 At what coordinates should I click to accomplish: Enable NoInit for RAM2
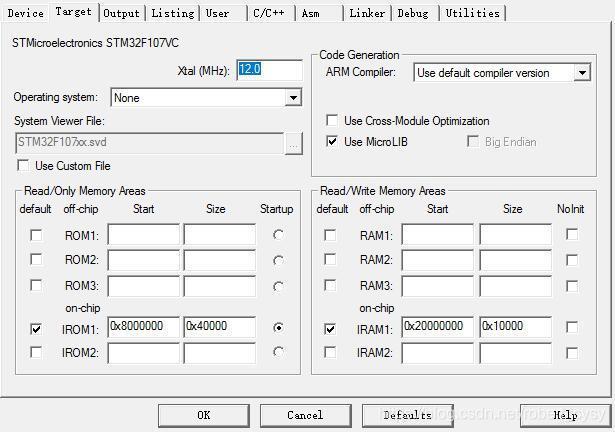tap(572, 260)
